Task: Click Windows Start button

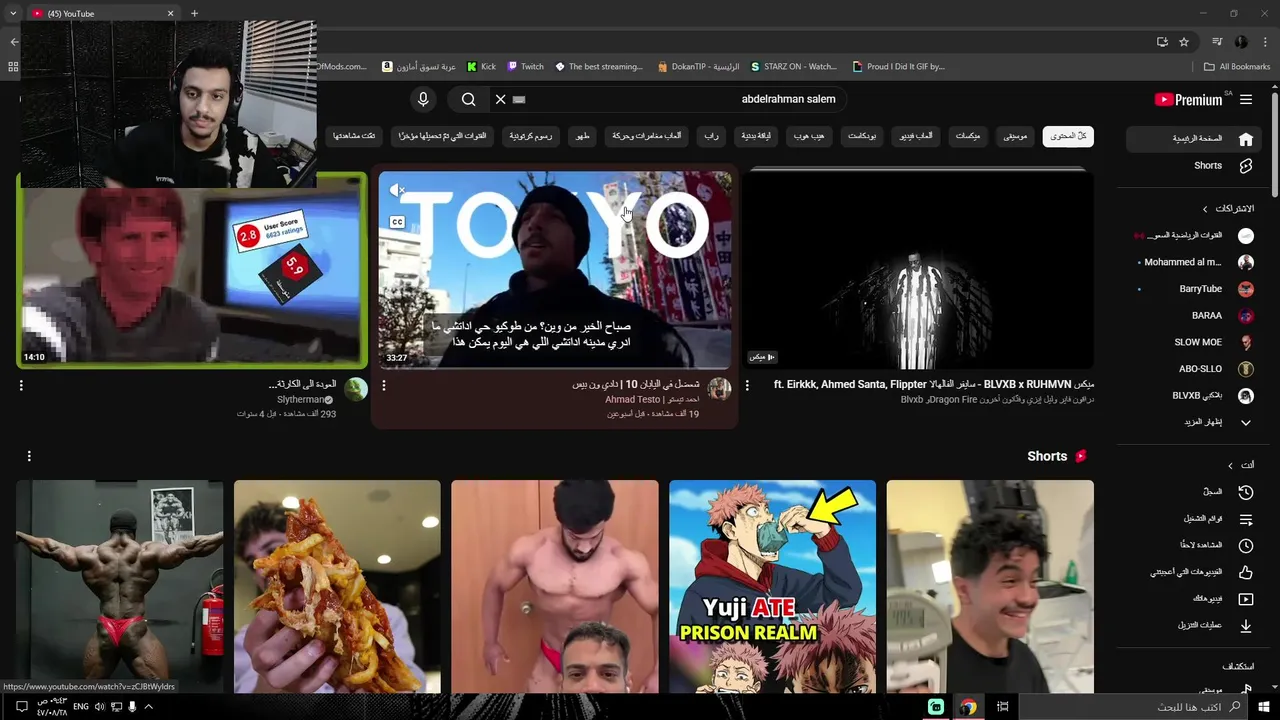Action: 1264,707
